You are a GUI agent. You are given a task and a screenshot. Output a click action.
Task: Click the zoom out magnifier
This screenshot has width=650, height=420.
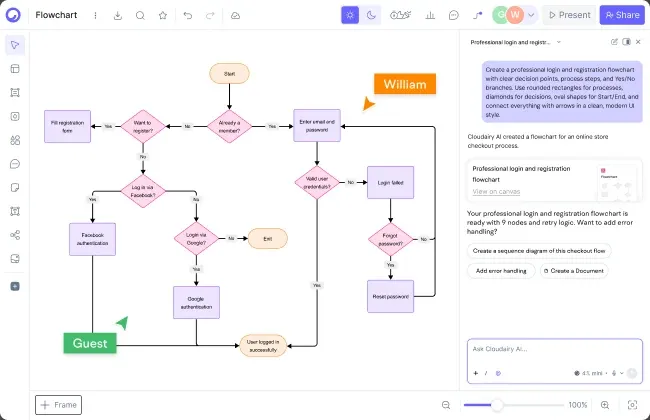446,405
